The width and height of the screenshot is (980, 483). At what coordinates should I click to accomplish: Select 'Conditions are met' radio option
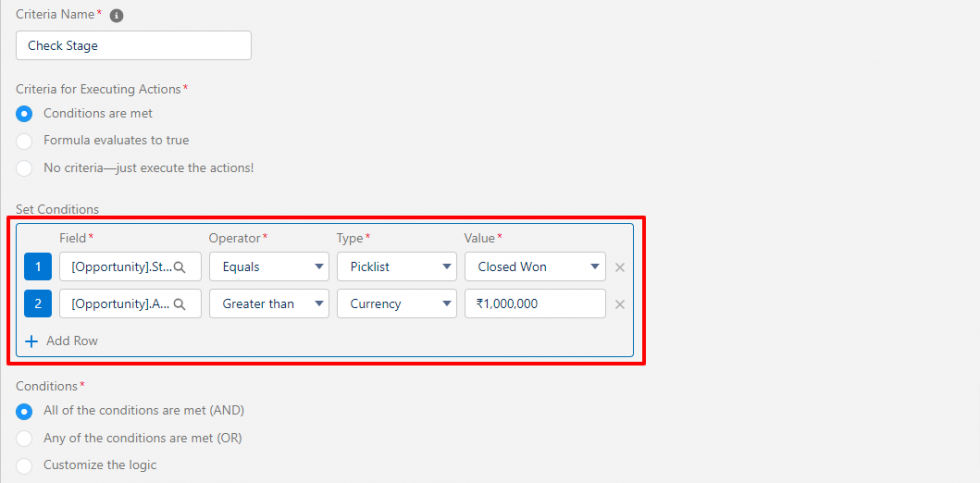pos(25,114)
